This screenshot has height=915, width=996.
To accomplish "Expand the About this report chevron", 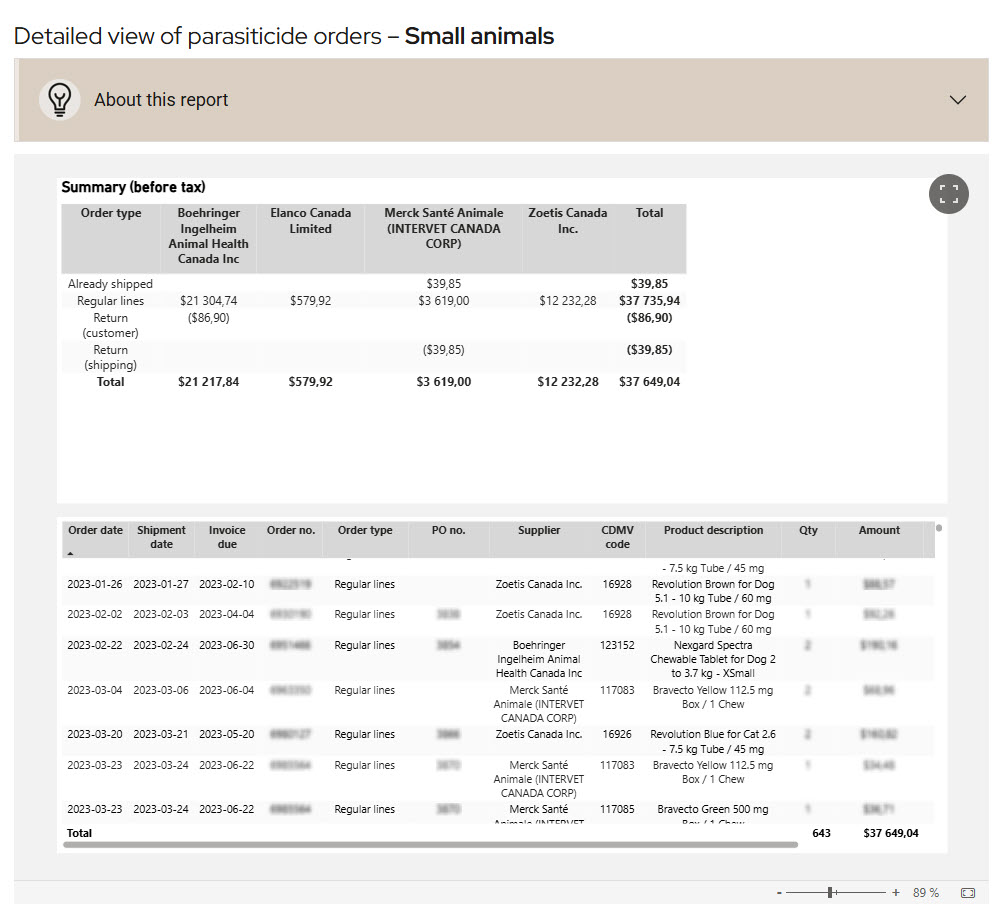I will (x=957, y=100).
